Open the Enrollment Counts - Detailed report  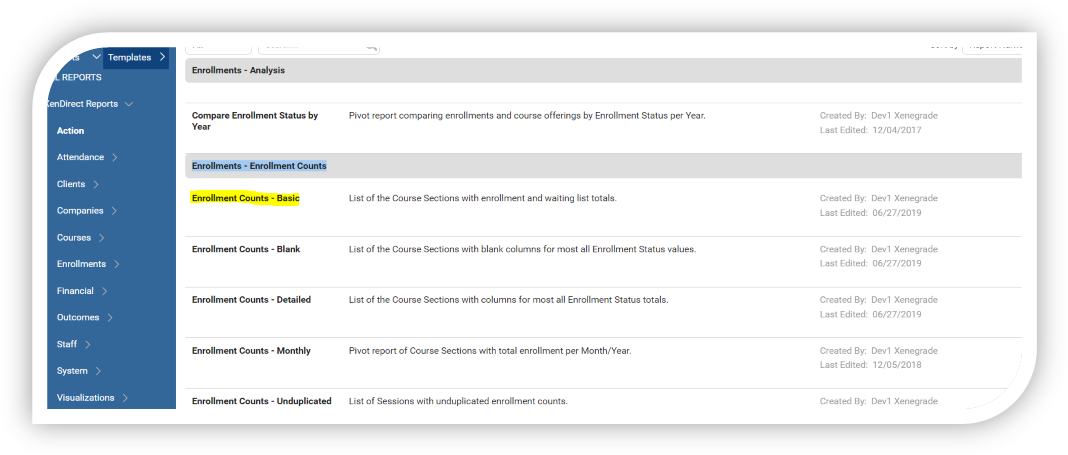click(251, 300)
